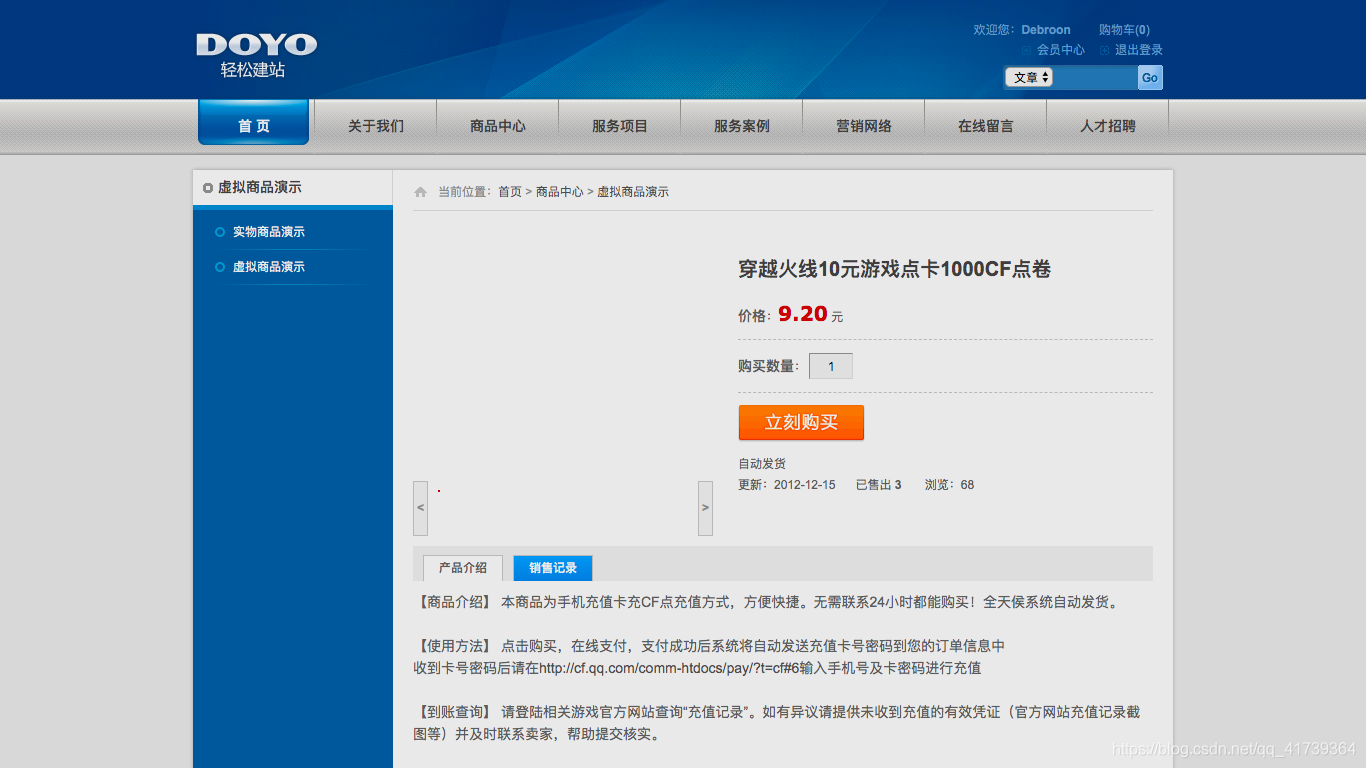This screenshot has height=768, width=1366.
Task: Click the 购买数量 quantity field
Action: (x=831, y=366)
